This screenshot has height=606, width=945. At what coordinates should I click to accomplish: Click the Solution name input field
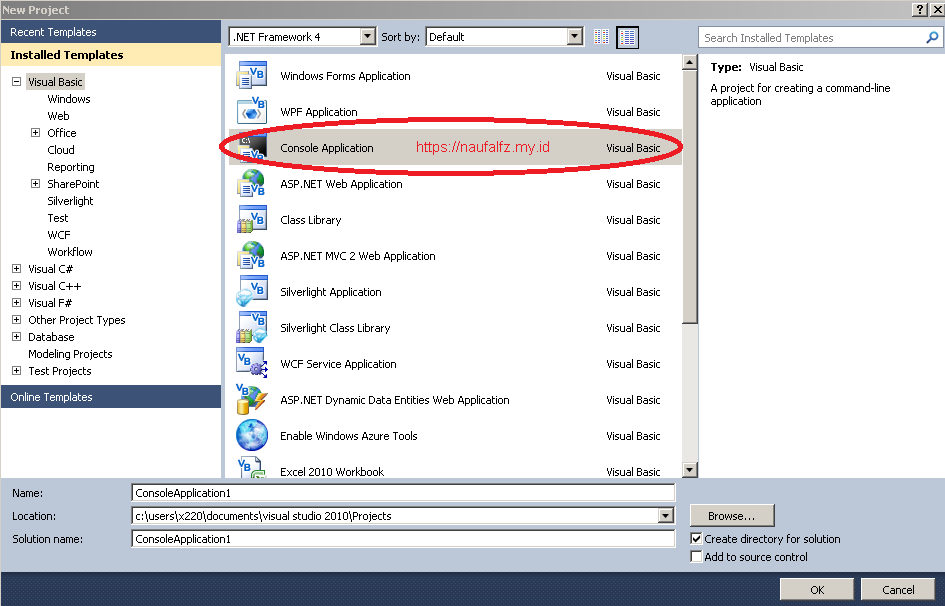pos(403,539)
